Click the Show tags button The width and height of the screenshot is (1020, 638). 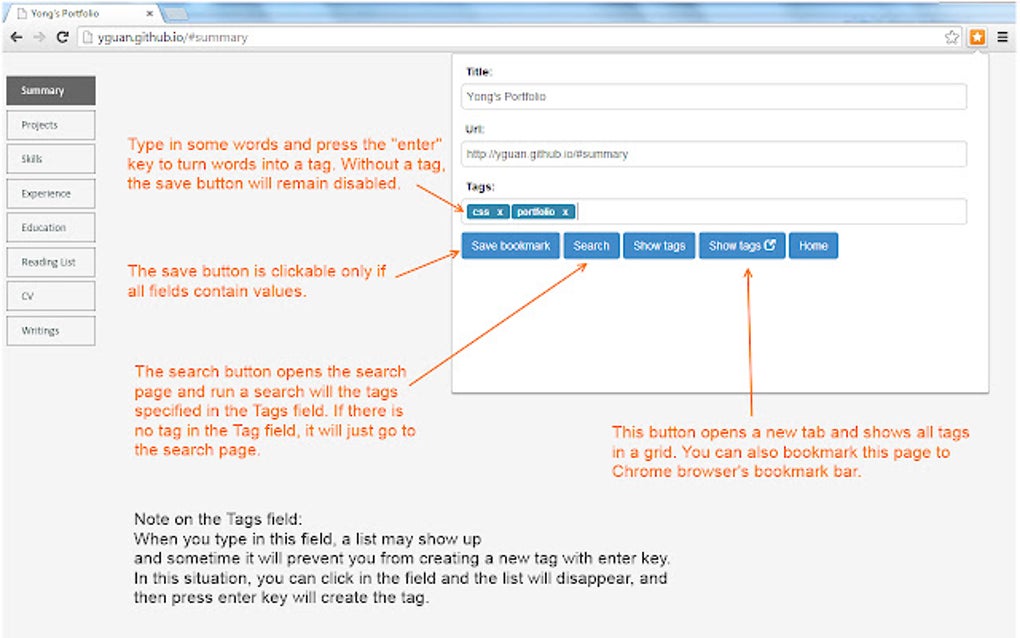(659, 245)
